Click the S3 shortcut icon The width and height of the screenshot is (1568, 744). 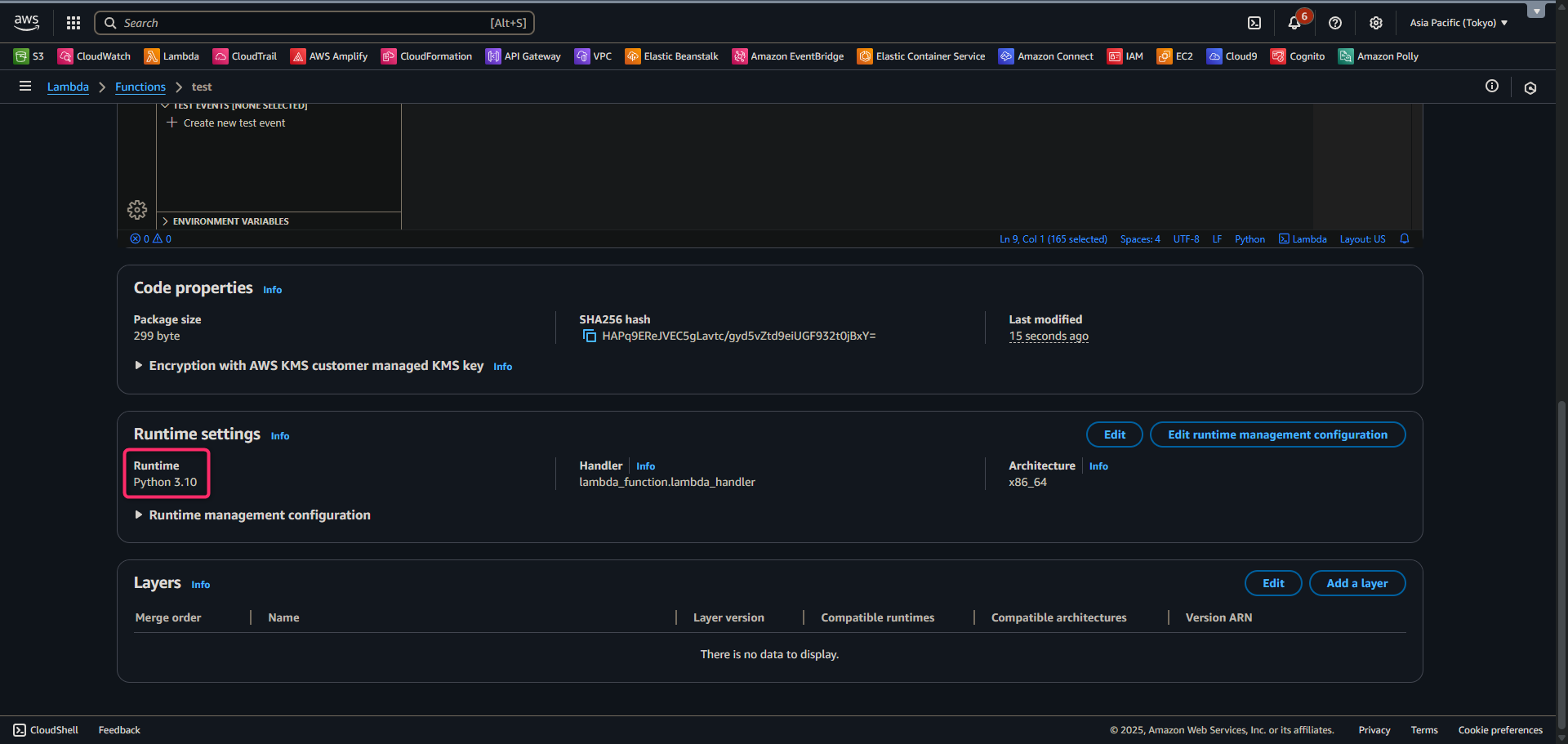tap(21, 56)
